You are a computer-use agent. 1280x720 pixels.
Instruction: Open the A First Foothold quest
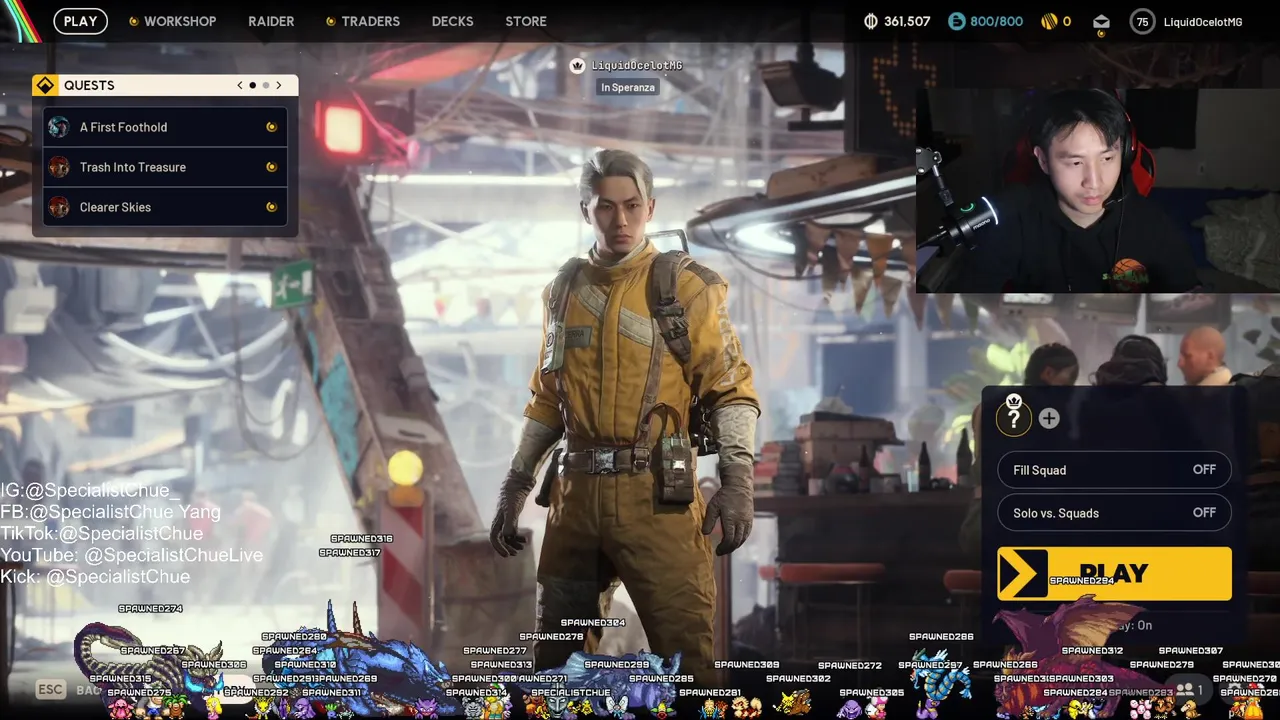click(166, 127)
